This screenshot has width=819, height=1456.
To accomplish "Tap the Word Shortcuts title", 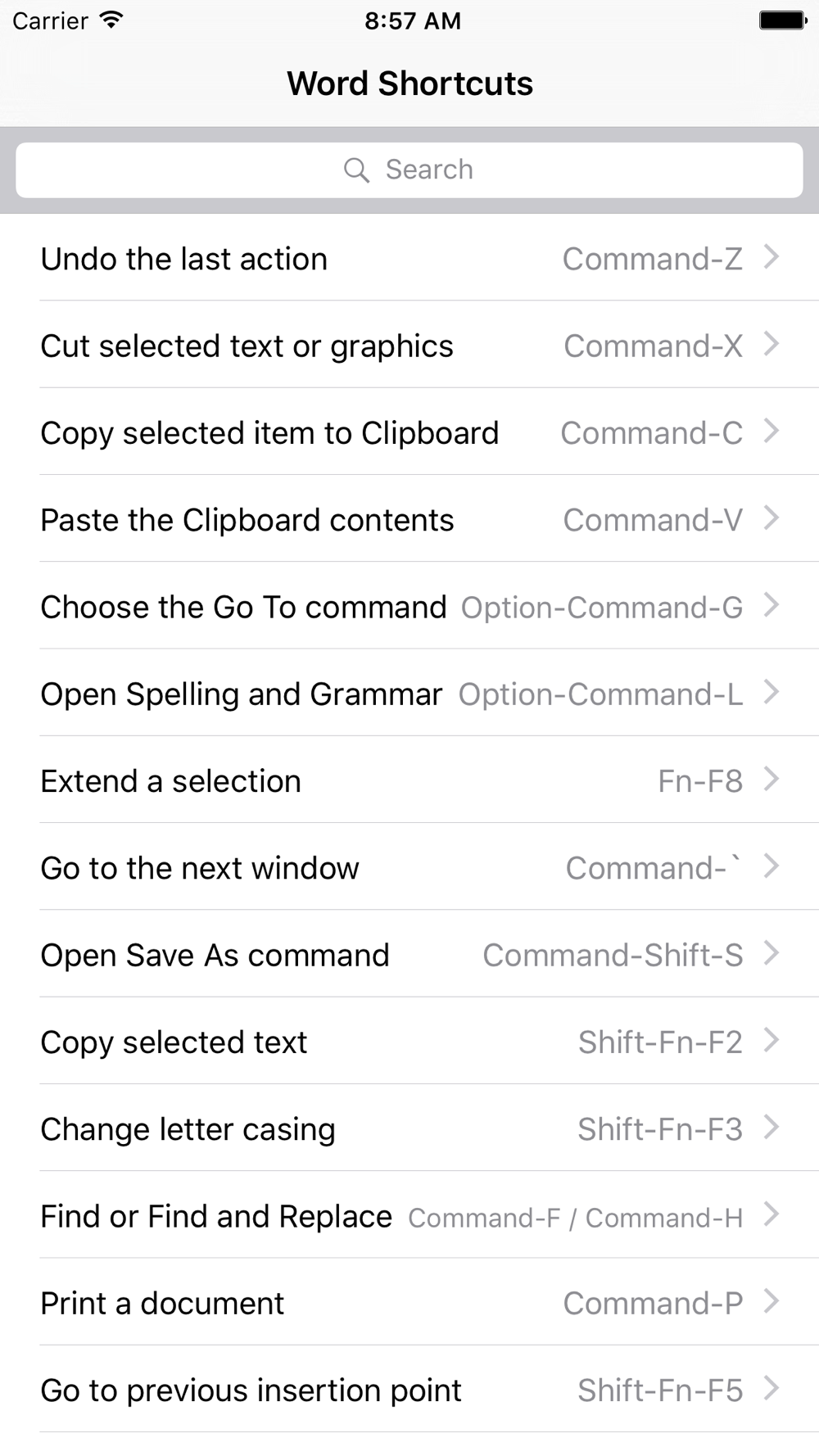I will coord(409,84).
